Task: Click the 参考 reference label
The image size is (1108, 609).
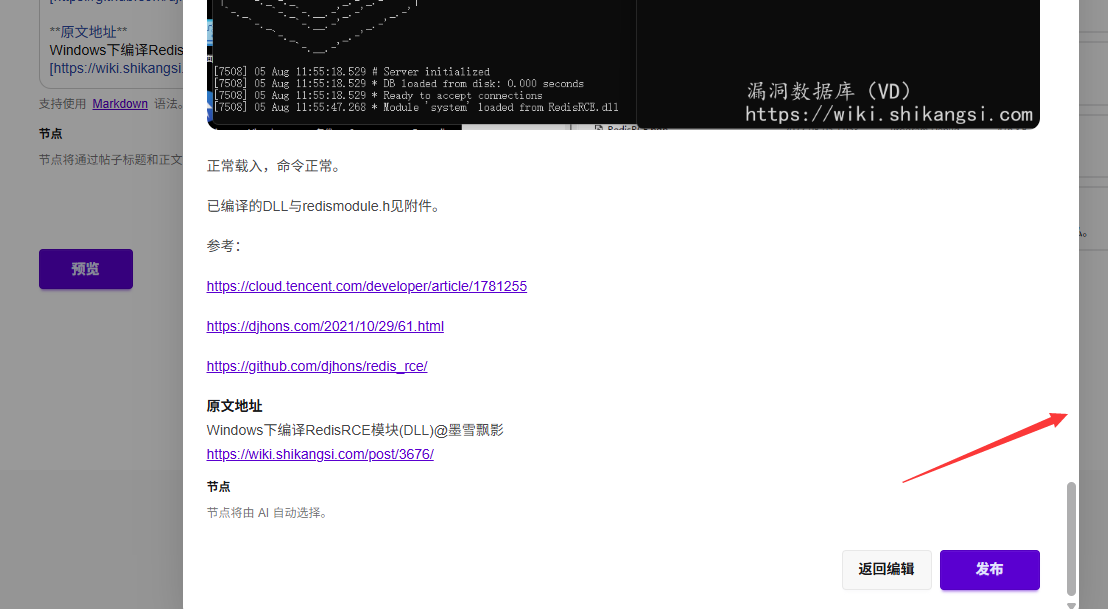Action: pyautogui.click(x=223, y=246)
